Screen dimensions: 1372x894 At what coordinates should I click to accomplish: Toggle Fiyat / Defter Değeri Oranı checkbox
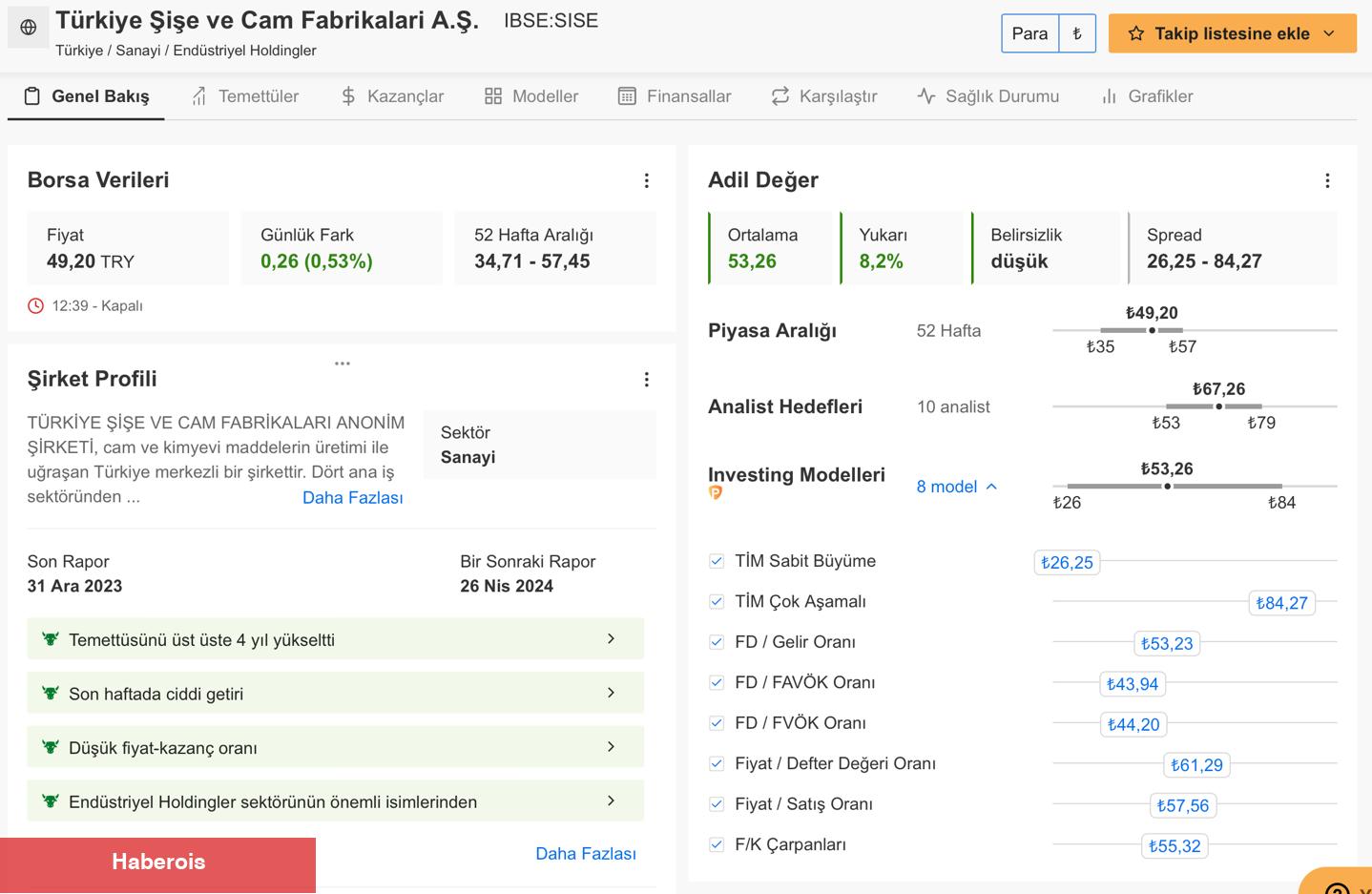(717, 763)
